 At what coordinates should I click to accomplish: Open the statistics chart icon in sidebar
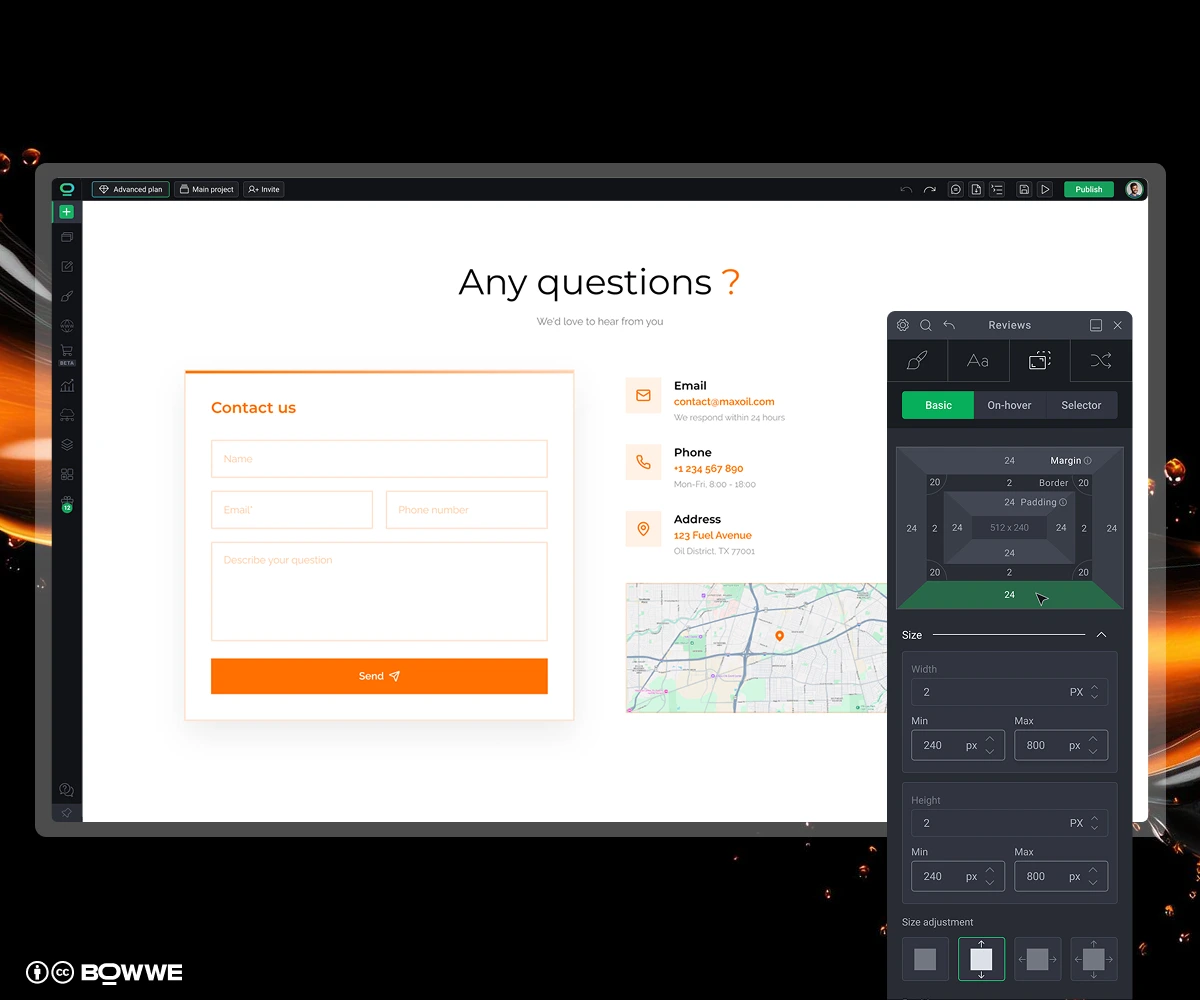coord(67,385)
